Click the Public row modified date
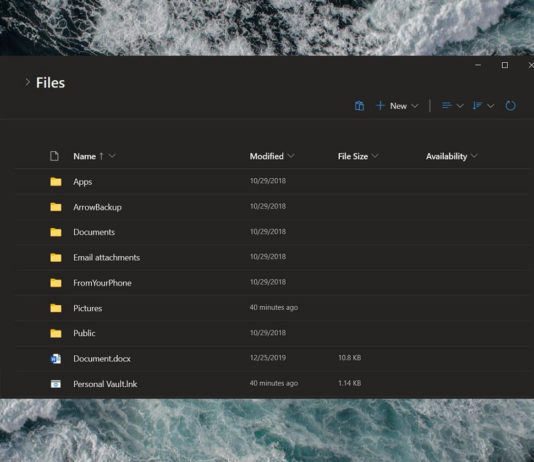This screenshot has width=534, height=462. tap(268, 333)
